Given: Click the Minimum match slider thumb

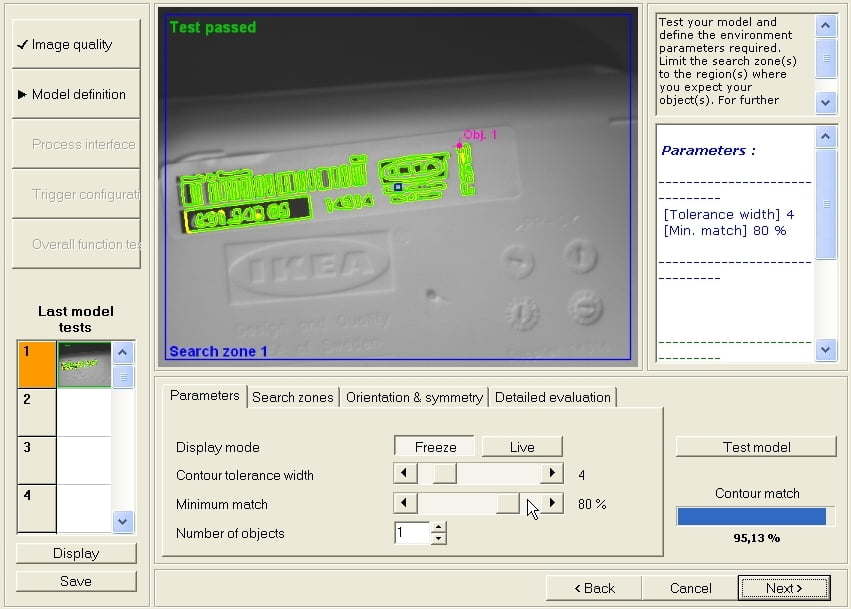Looking at the screenshot, I should click(507, 503).
